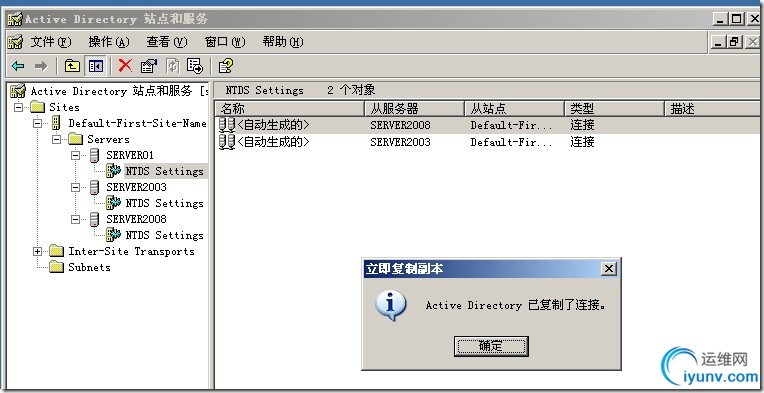This screenshot has width=764, height=393.
Task: Sort by the 从服务器 column header
Action: click(x=415, y=108)
